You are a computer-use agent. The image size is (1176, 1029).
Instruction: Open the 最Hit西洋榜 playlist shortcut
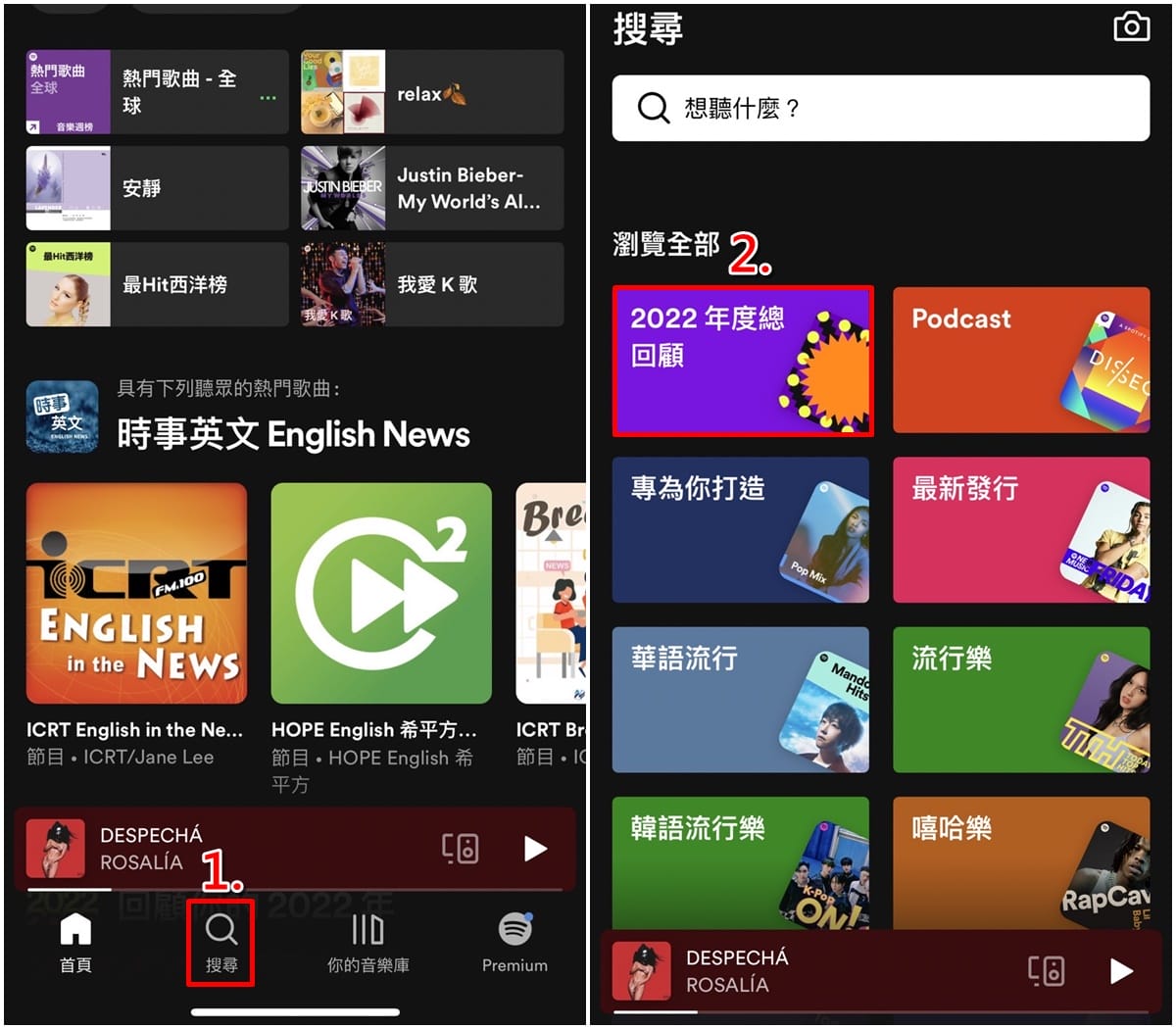pyautogui.click(x=157, y=284)
